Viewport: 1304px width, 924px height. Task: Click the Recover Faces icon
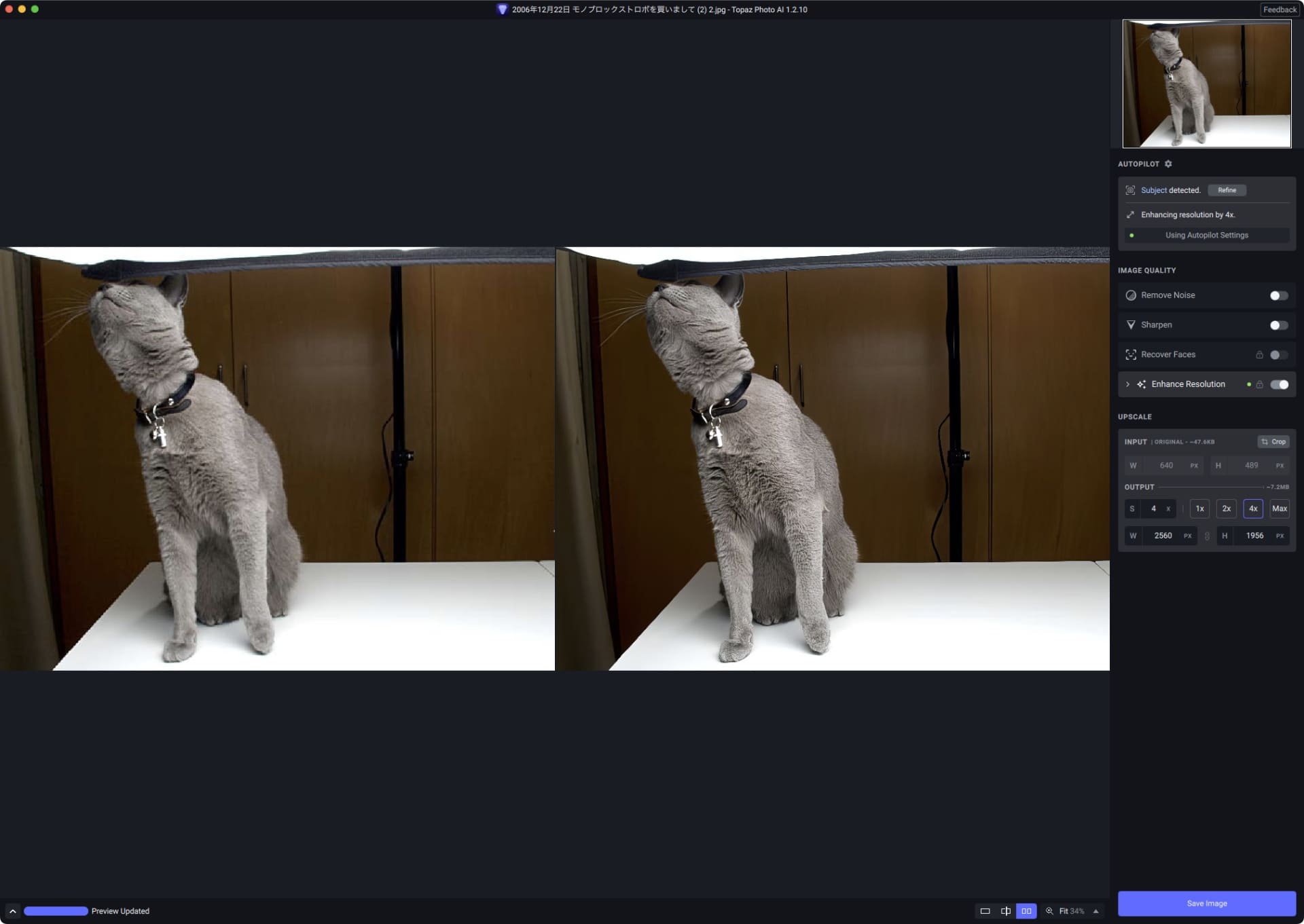pyautogui.click(x=1131, y=354)
